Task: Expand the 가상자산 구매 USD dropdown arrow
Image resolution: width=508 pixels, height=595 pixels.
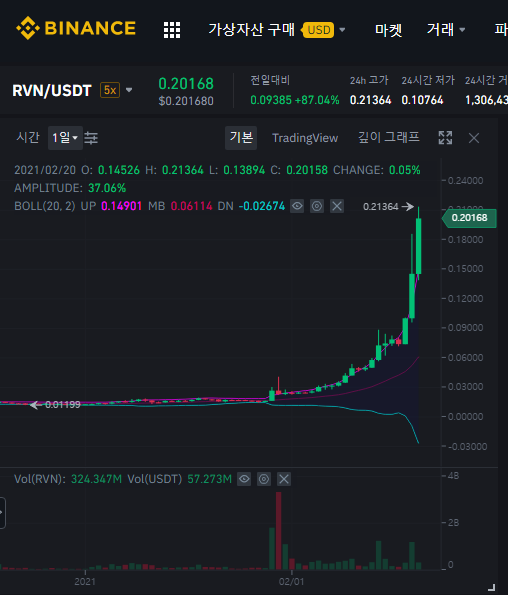Action: [x=342, y=30]
